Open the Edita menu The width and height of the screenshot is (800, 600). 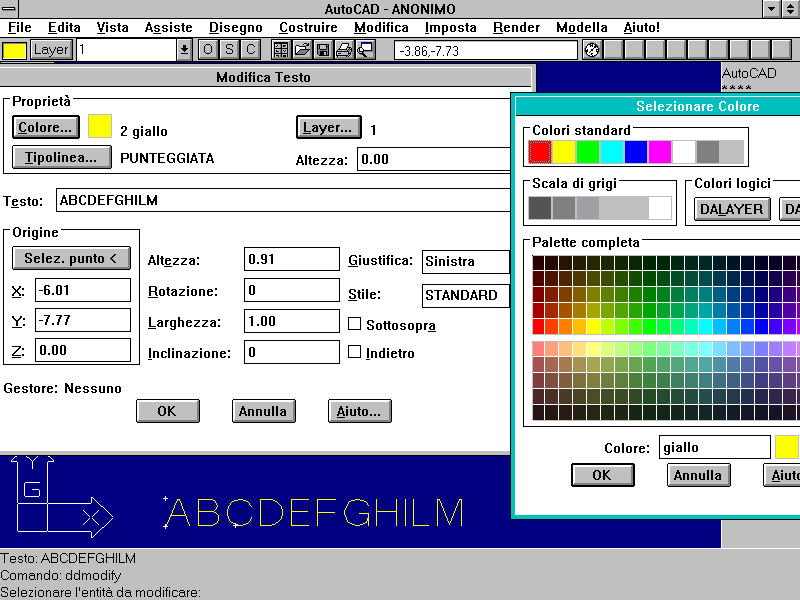(64, 28)
